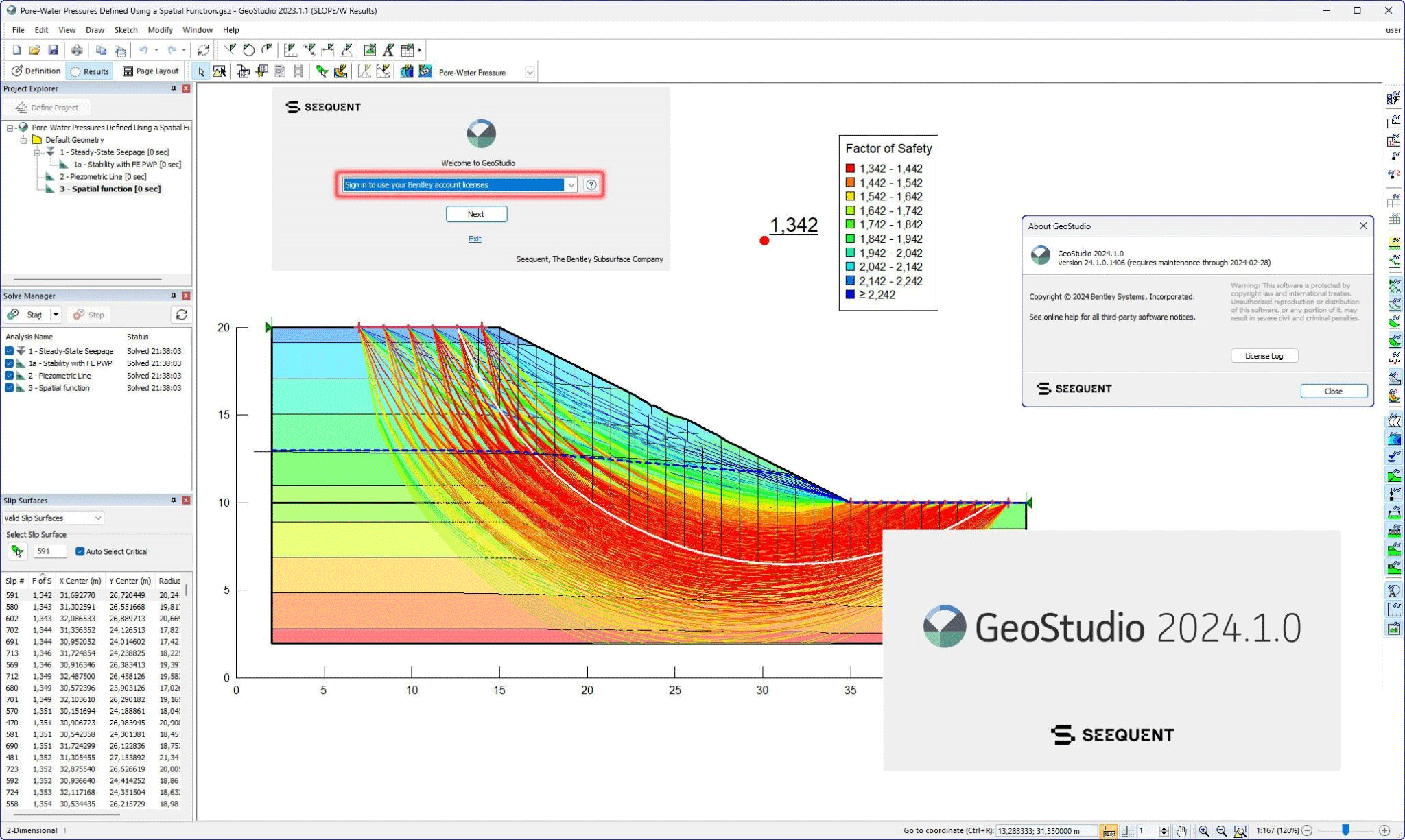Click the refresh icon in Solve Manager
The height and width of the screenshot is (840, 1405).
point(181,315)
